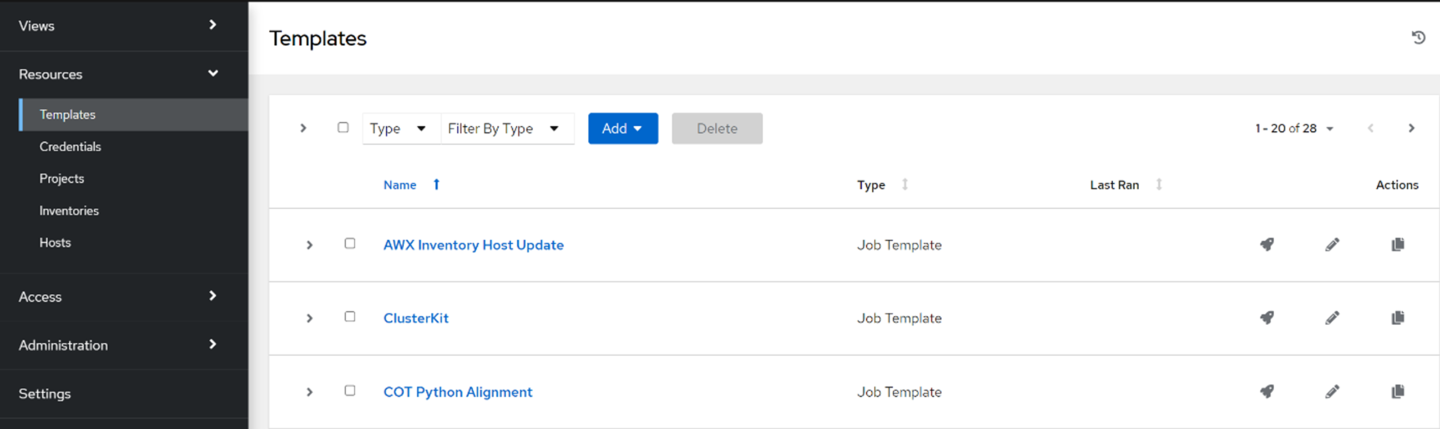Expand the ClusterKit row details
This screenshot has height=429, width=1440.
click(x=309, y=318)
